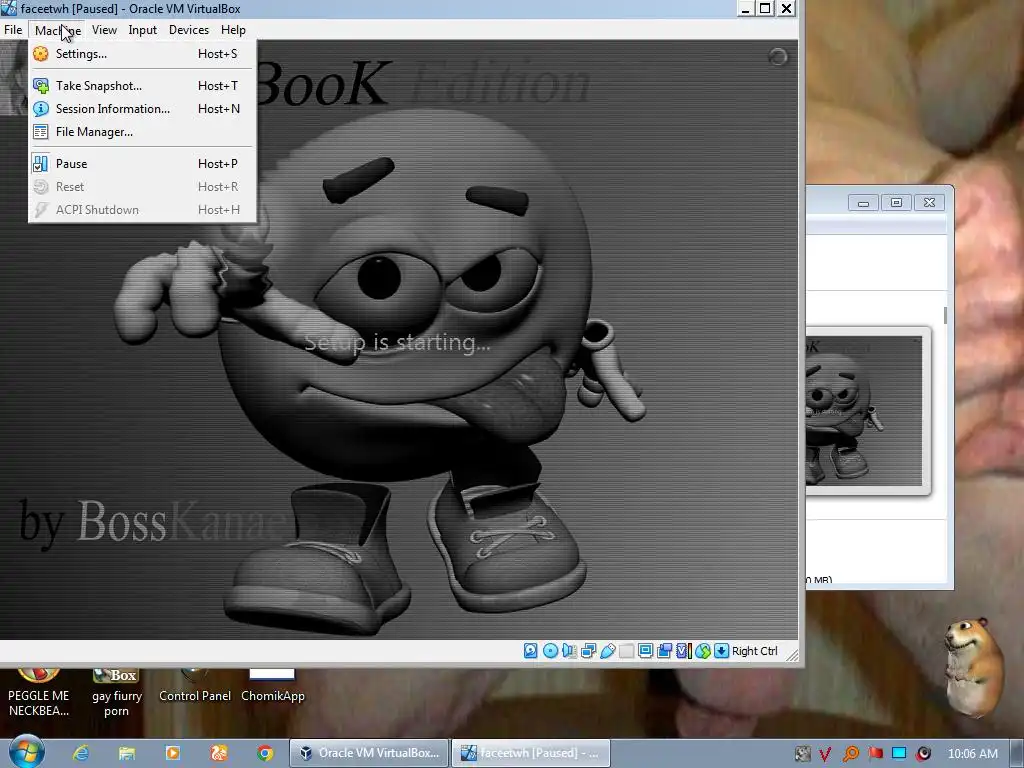1024x768 pixels.
Task: Choose Take Snapshot in the Machine menu
Action: 142,86
